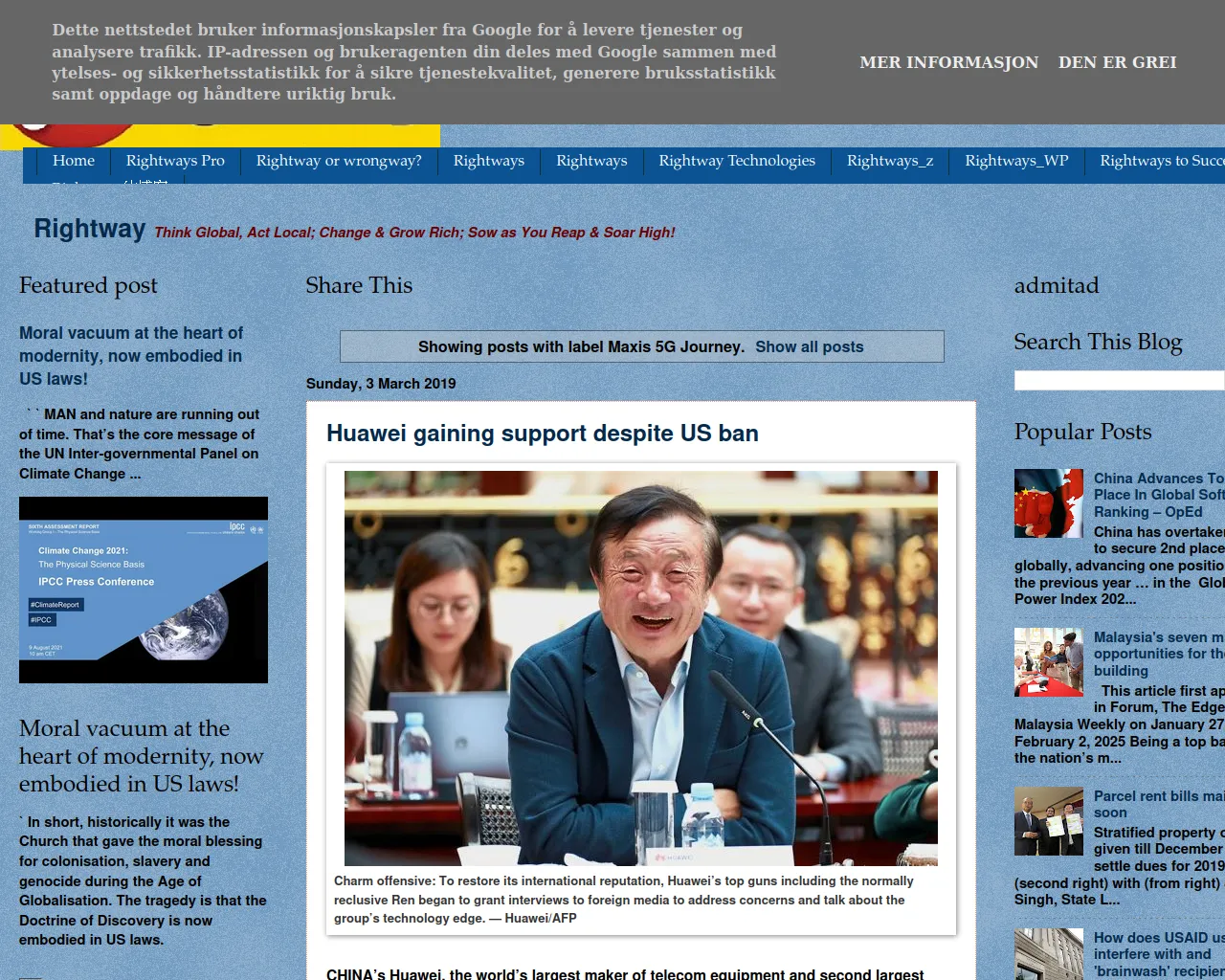1225x980 pixels.
Task: Go to the Rightways Pro tab
Action: (175, 161)
